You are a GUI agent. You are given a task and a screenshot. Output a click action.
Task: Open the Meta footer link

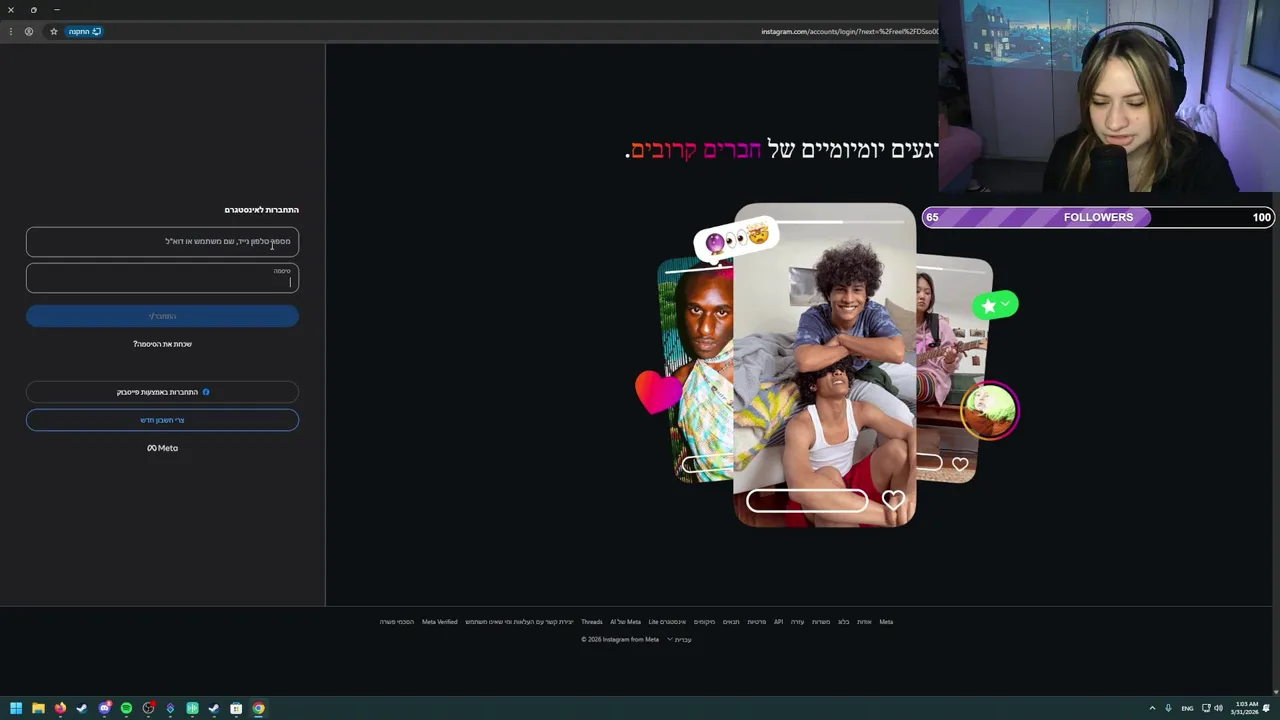point(886,622)
